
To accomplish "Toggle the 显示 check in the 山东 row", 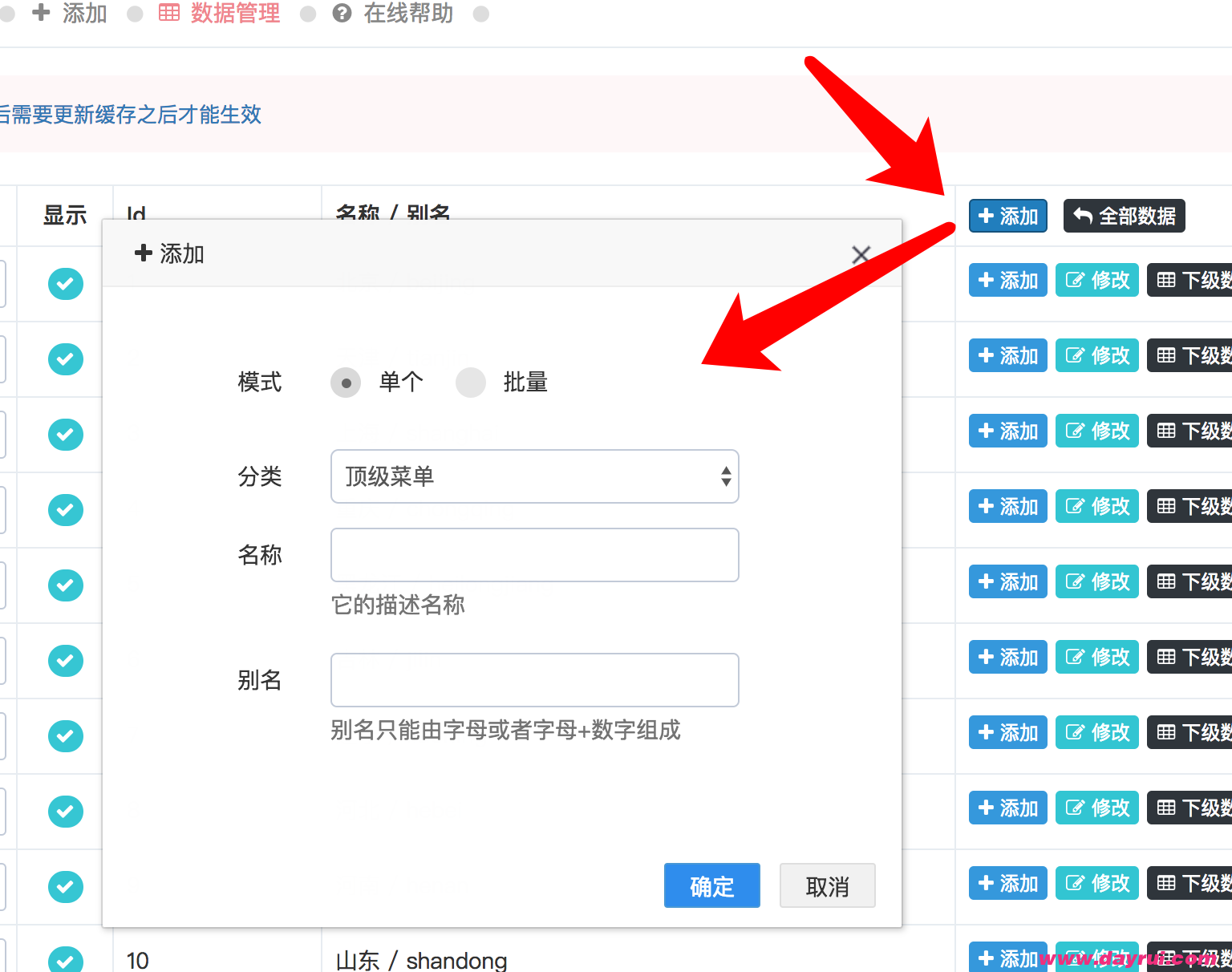I will [x=66, y=959].
